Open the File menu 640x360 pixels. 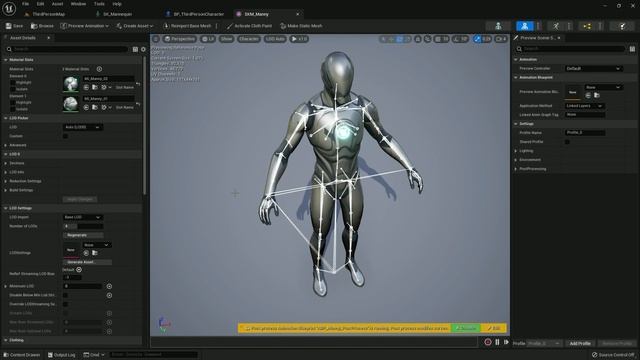pyautogui.click(x=25, y=4)
